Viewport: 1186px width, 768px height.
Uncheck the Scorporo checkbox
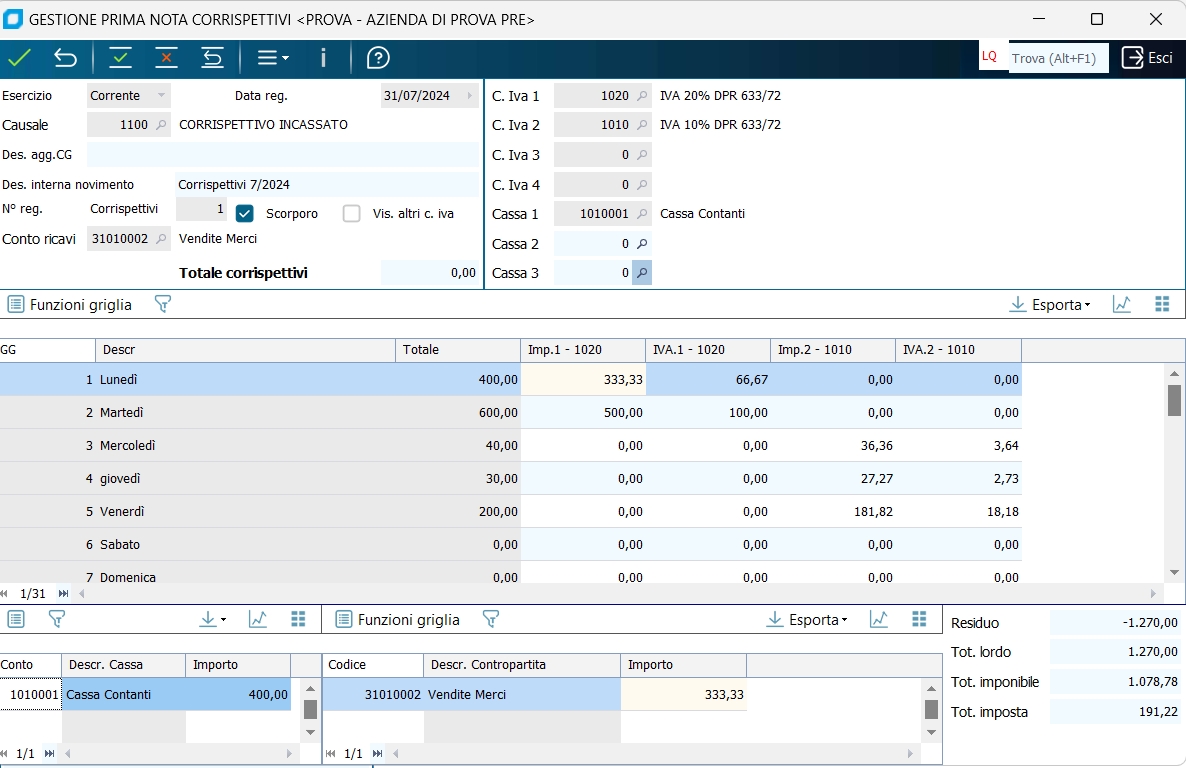[245, 213]
